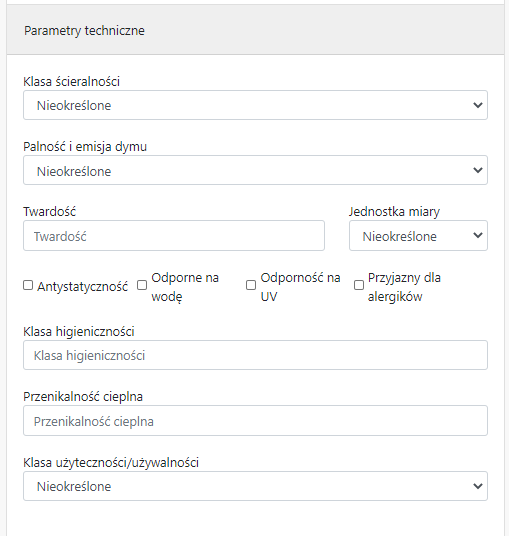509x536 pixels.
Task: Focus the Twardość text field
Action: (x=174, y=236)
